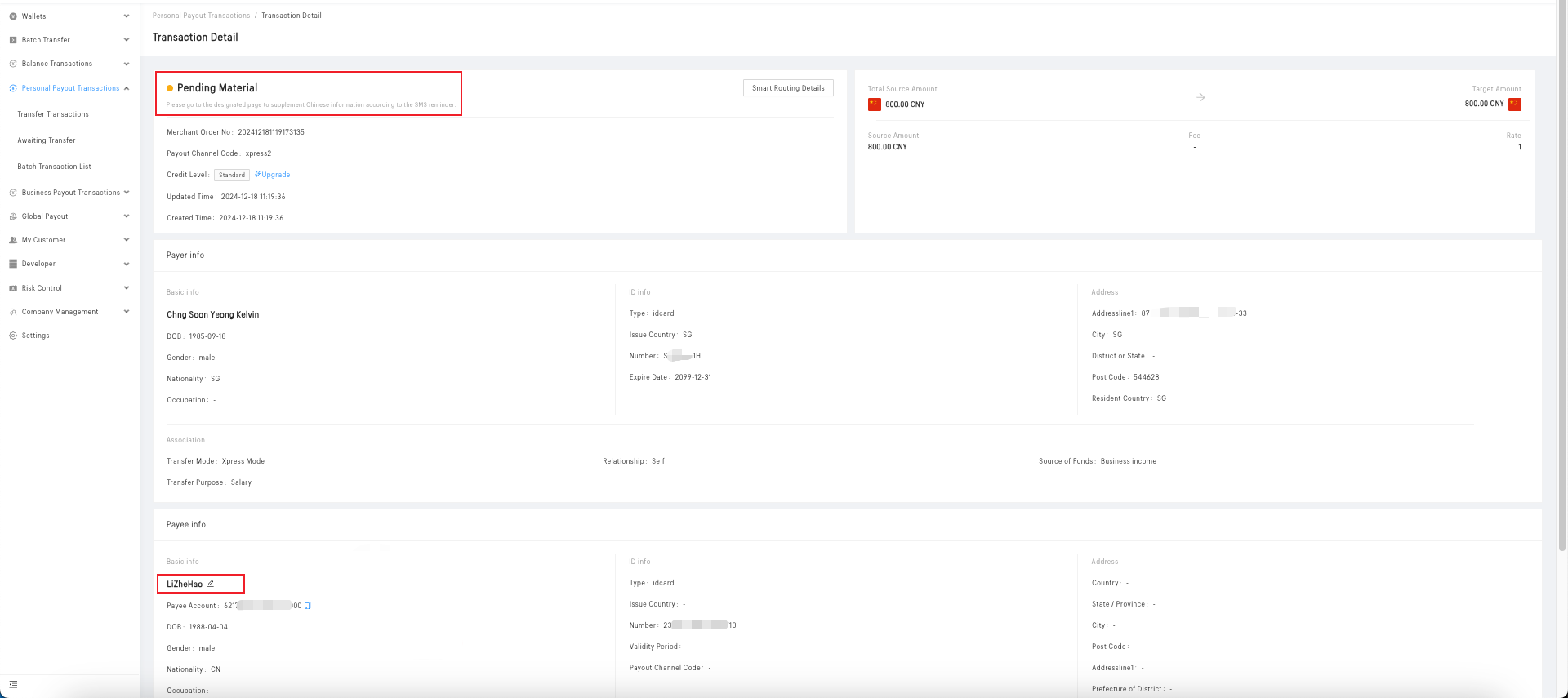Click the Payer info section heading
Image resolution: width=1568 pixels, height=698 pixels.
point(185,256)
